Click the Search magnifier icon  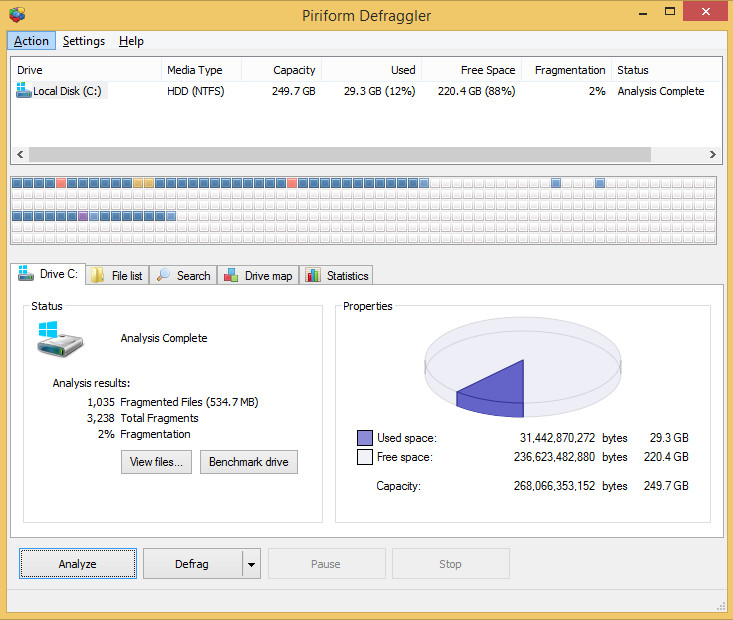pos(163,275)
